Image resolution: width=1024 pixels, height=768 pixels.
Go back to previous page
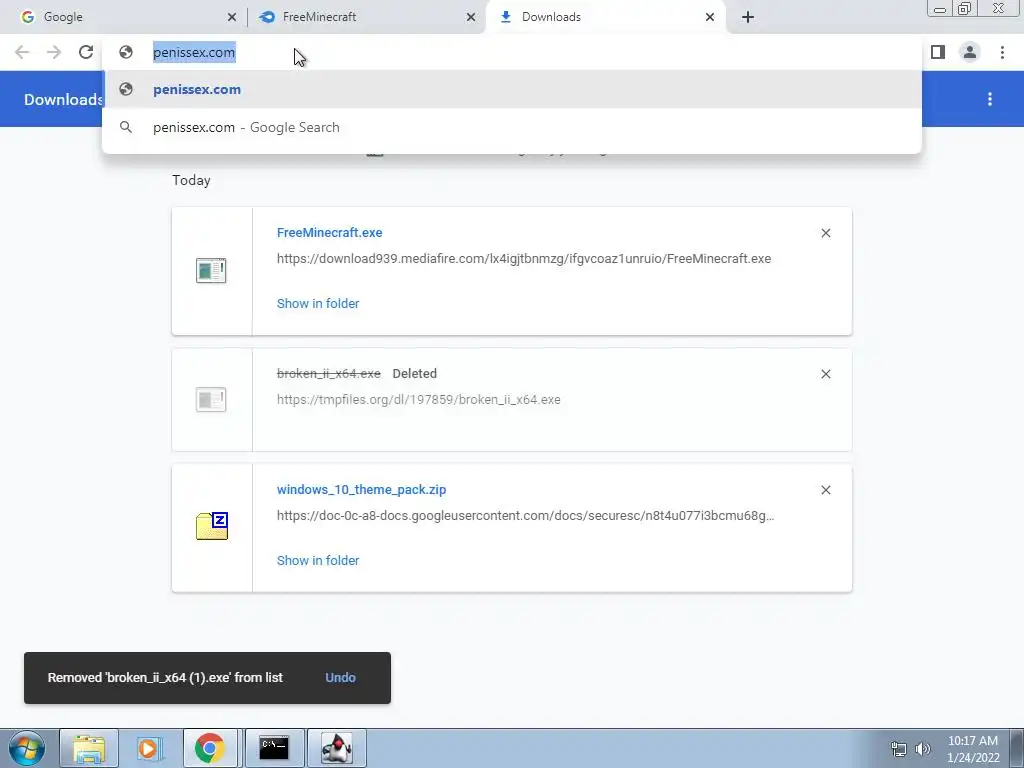[x=22, y=52]
